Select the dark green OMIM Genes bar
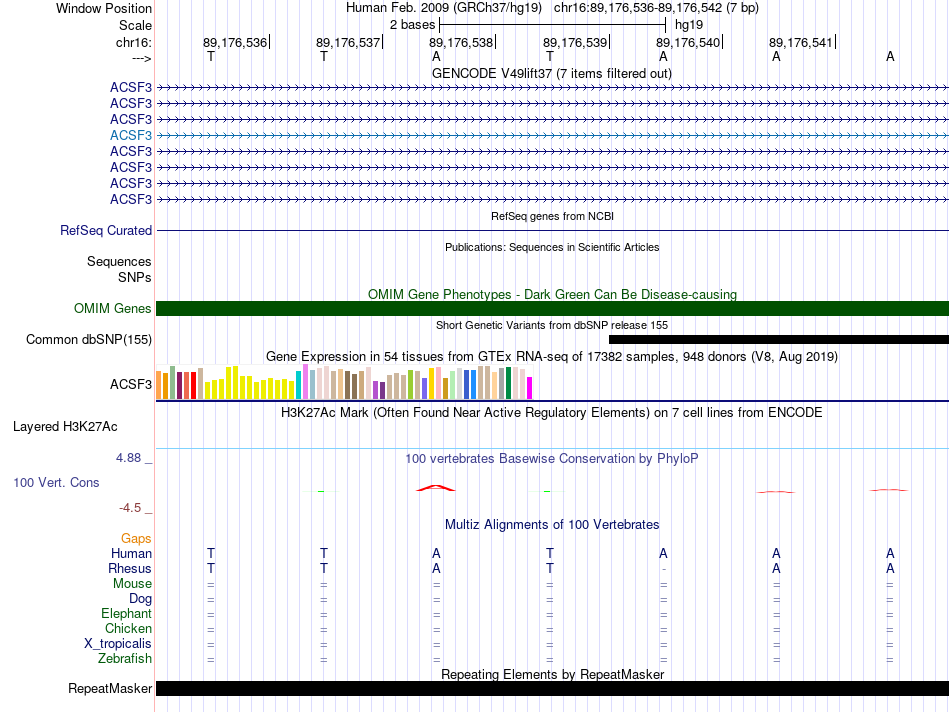The height and width of the screenshot is (712, 950). pyautogui.click(x=552, y=308)
